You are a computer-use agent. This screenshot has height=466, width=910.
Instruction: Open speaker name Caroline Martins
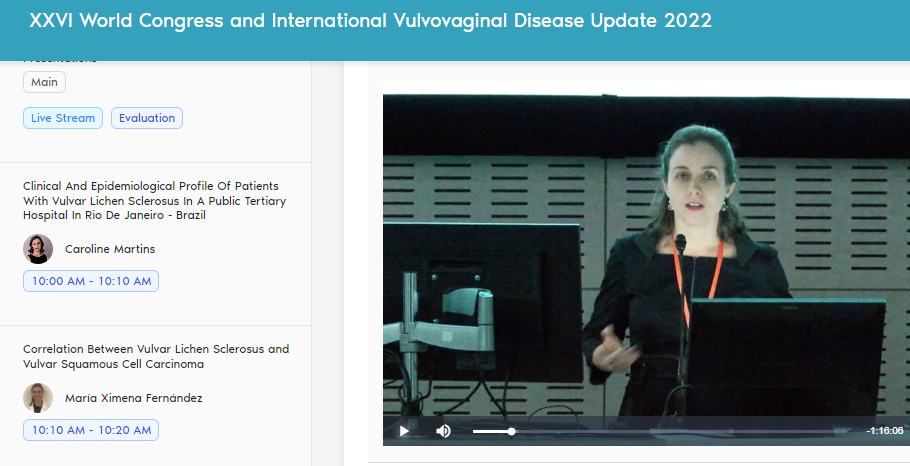point(110,249)
